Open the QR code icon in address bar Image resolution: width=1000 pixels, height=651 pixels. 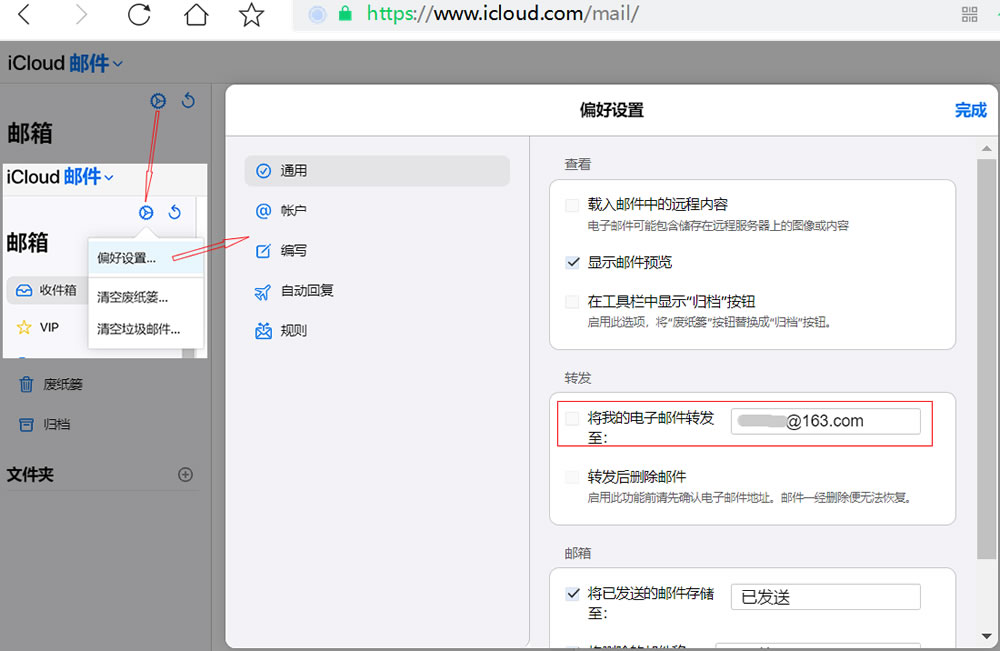click(969, 14)
